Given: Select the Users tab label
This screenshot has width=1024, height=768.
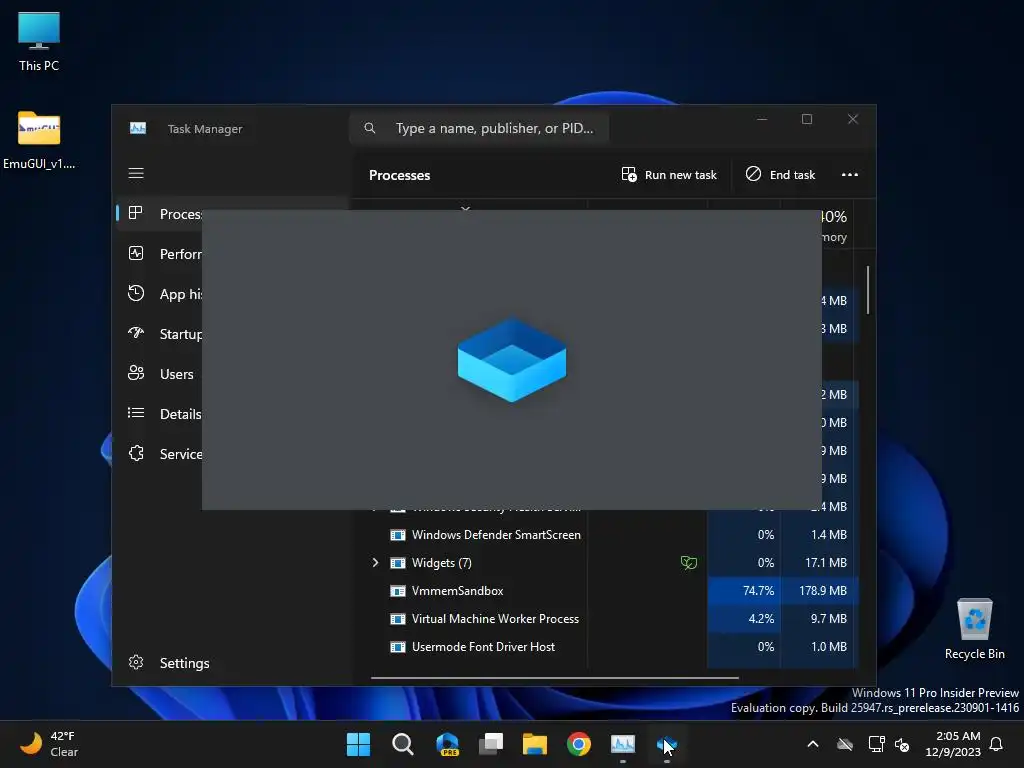Looking at the screenshot, I should click(176, 374).
